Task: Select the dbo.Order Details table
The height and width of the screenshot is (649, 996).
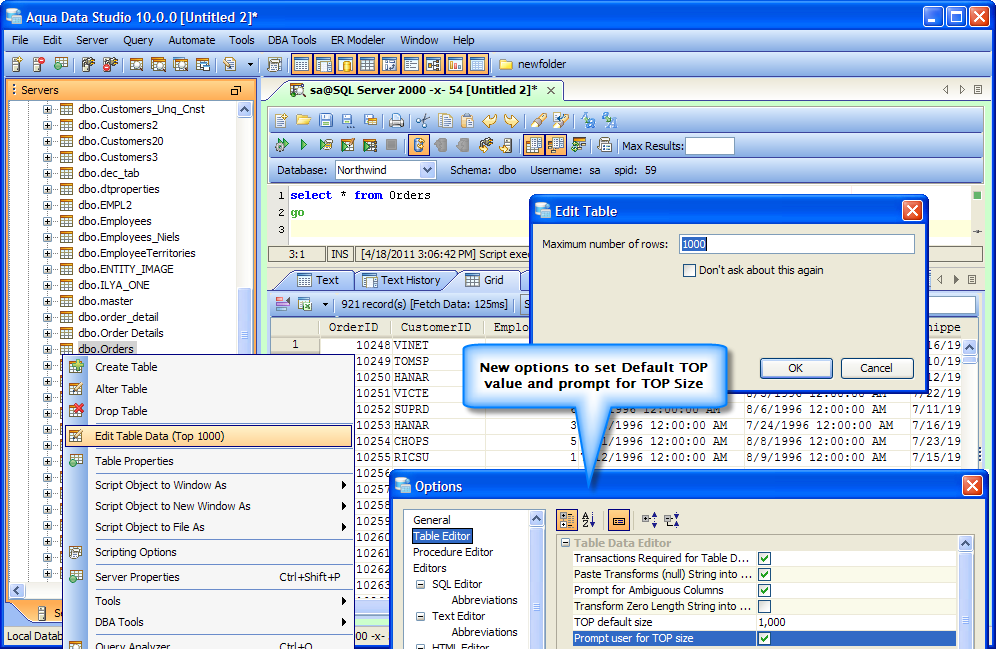Action: pyautogui.click(x=121, y=333)
